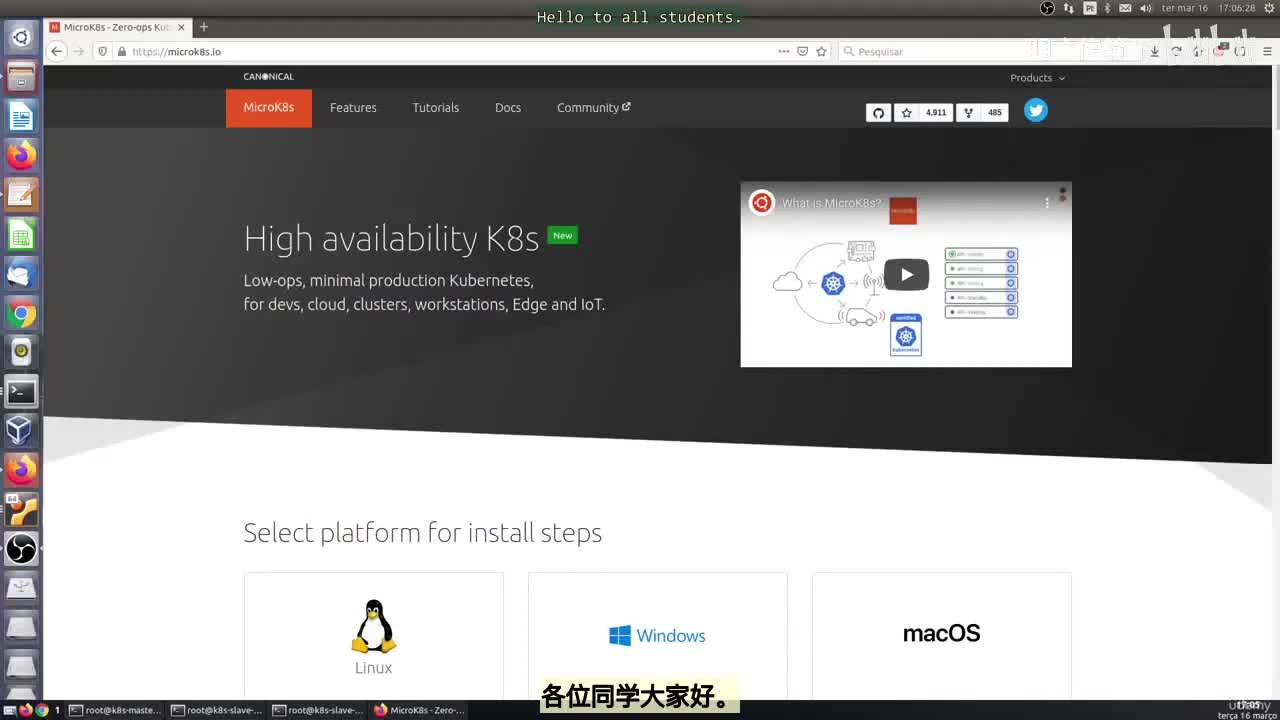Viewport: 1280px width, 720px height.
Task: Select the MicroK8s nav tab
Action: click(269, 108)
